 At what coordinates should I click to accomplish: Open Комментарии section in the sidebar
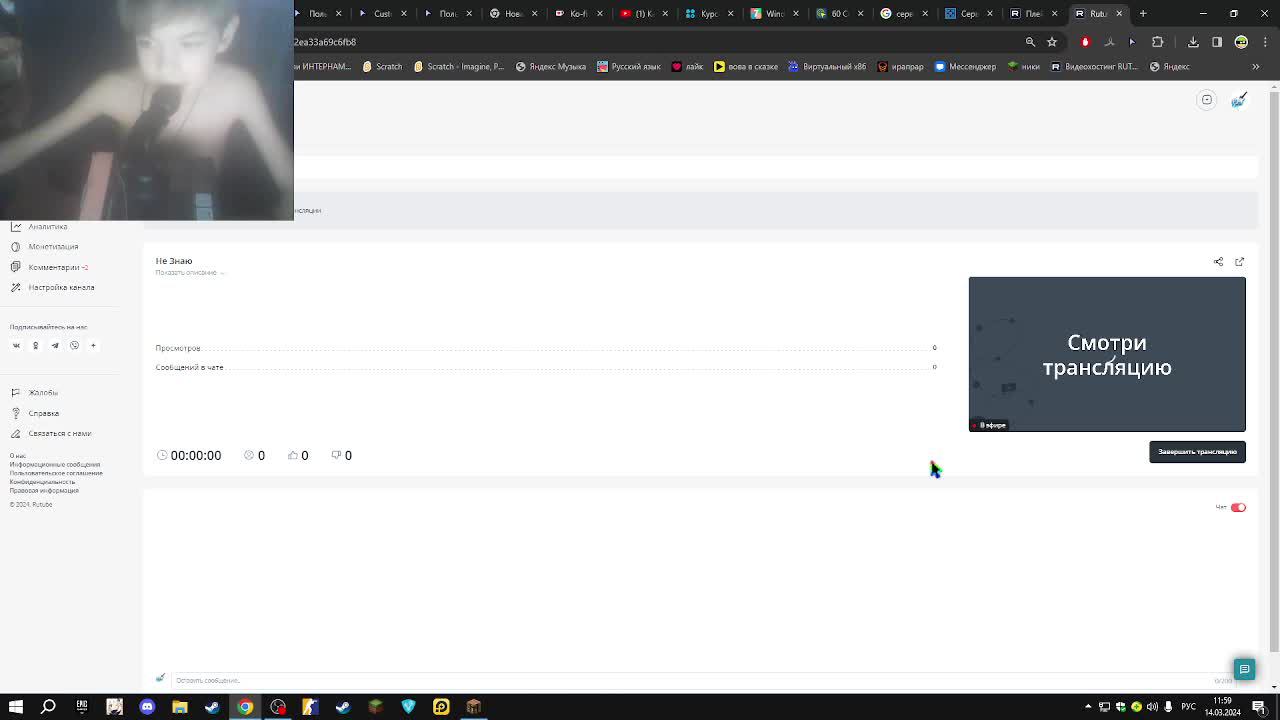pyautogui.click(x=48, y=267)
